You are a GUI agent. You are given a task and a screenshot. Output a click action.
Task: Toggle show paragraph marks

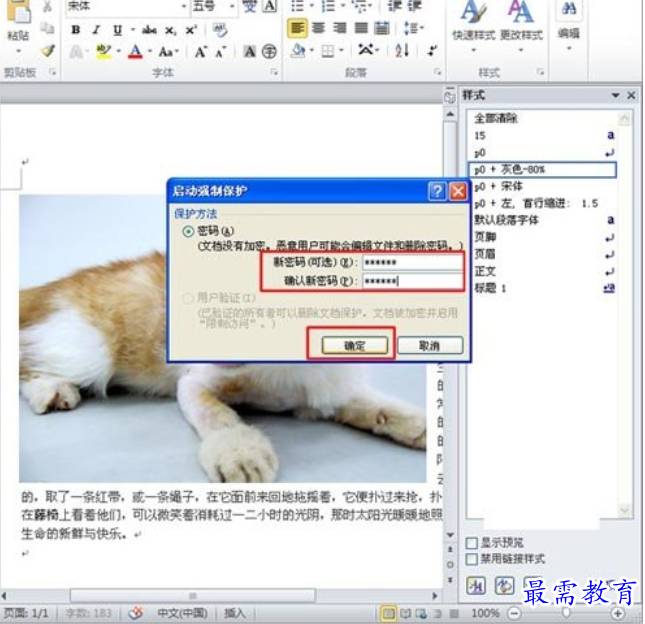(x=432, y=51)
